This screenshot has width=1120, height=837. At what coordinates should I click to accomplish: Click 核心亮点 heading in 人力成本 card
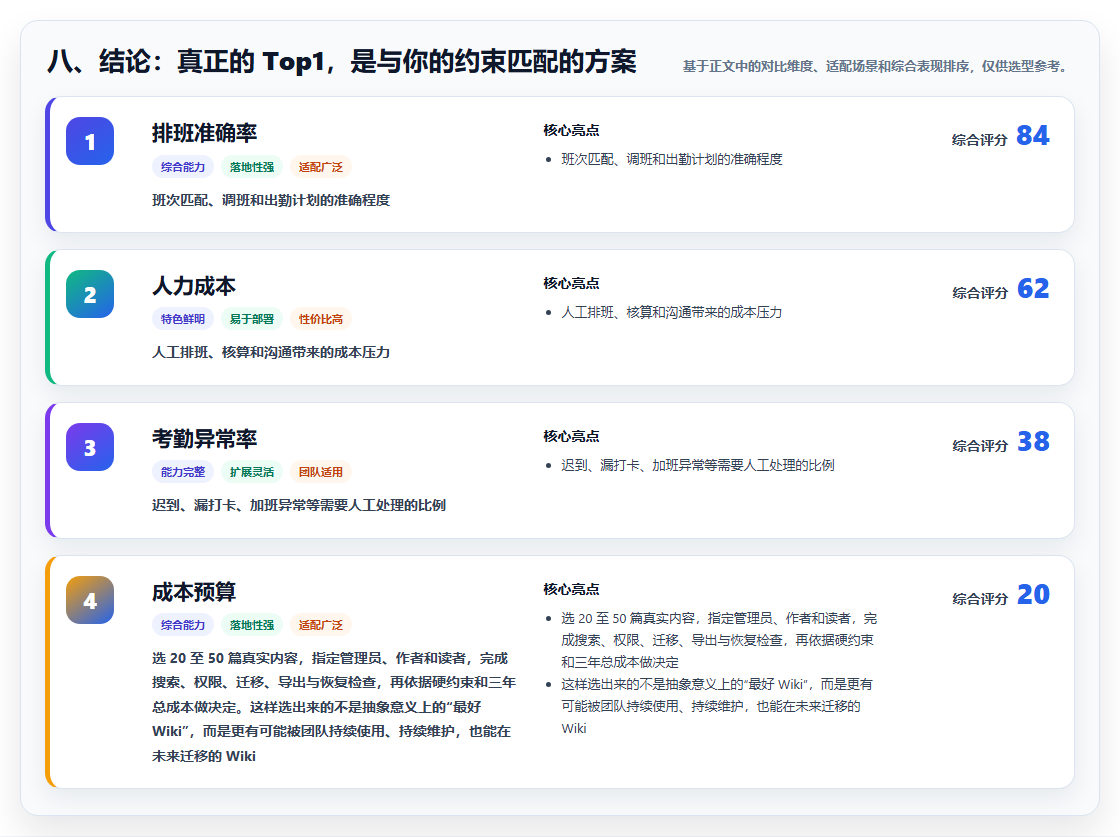571,283
